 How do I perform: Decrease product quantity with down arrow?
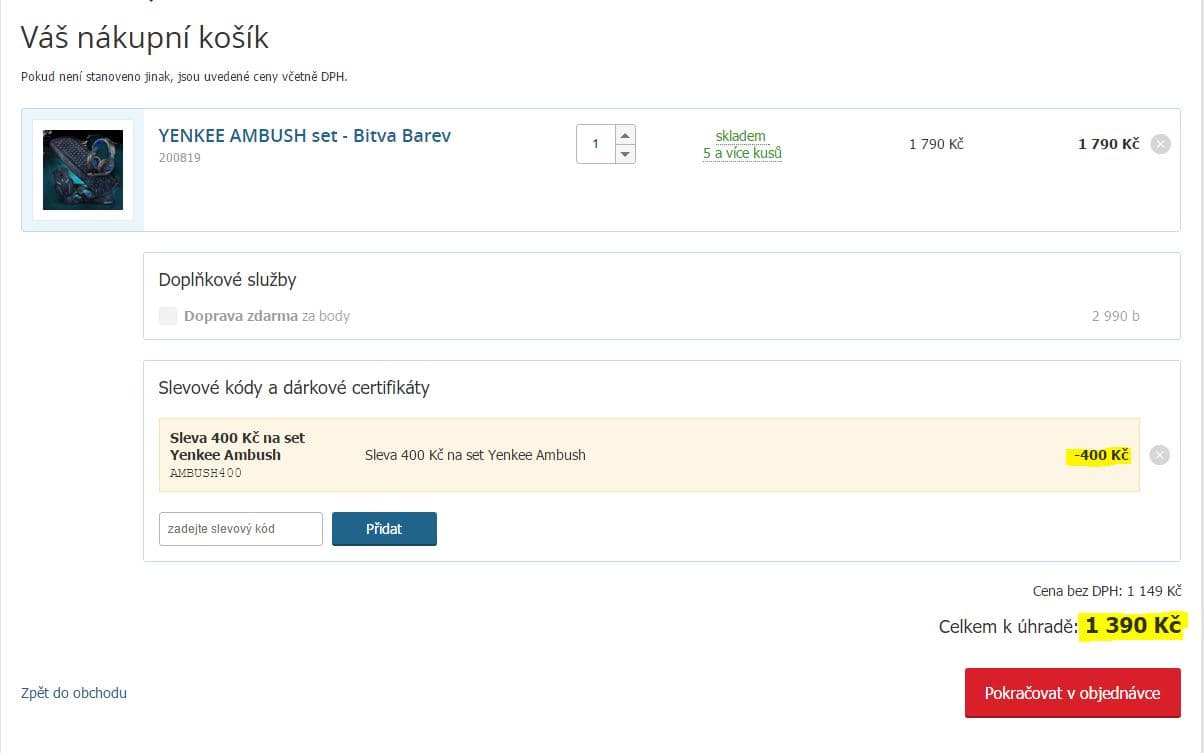625,153
